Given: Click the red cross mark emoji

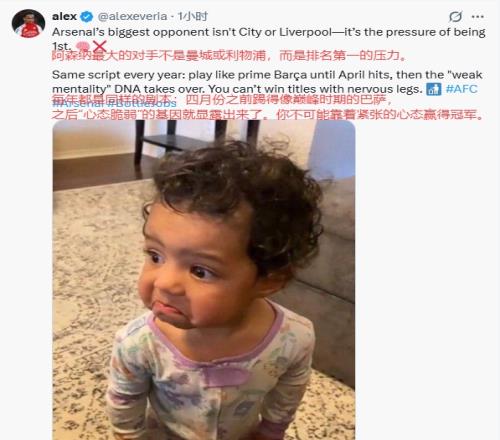Looking at the screenshot, I should (99, 46).
